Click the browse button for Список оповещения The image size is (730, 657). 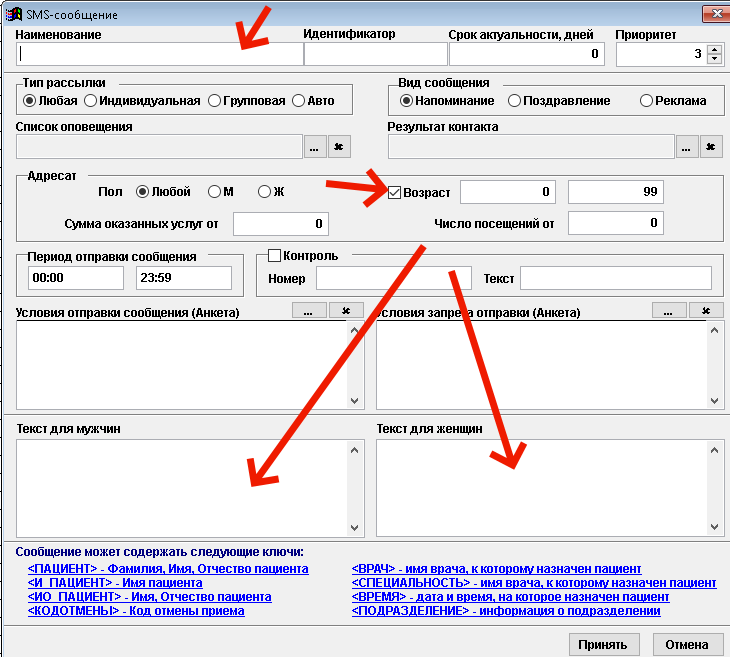(314, 147)
